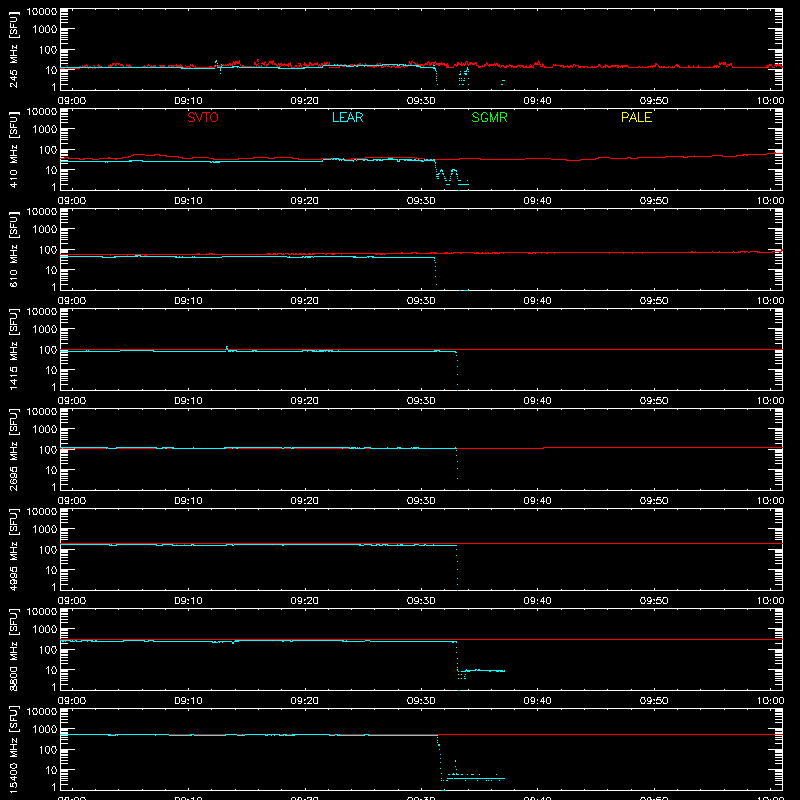Click the 10000 y-axis value of 245 MHz plot

42,12
